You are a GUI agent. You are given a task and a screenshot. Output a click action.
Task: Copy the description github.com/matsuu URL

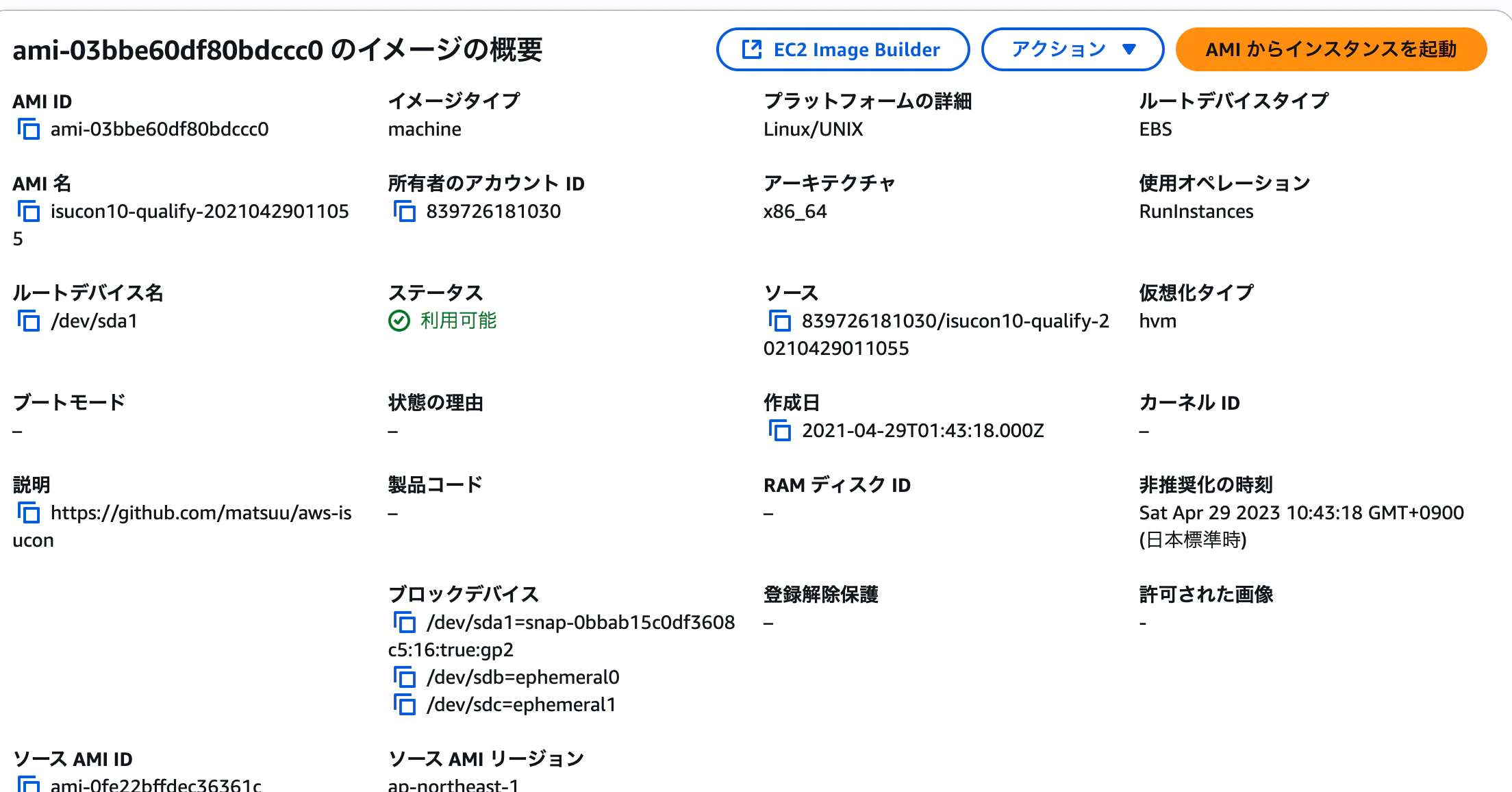29,512
